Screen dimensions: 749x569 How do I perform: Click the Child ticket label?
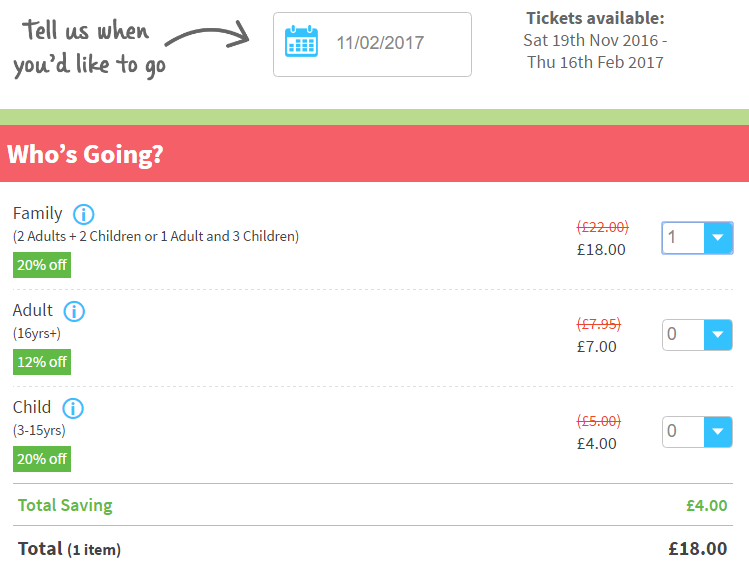click(32, 408)
